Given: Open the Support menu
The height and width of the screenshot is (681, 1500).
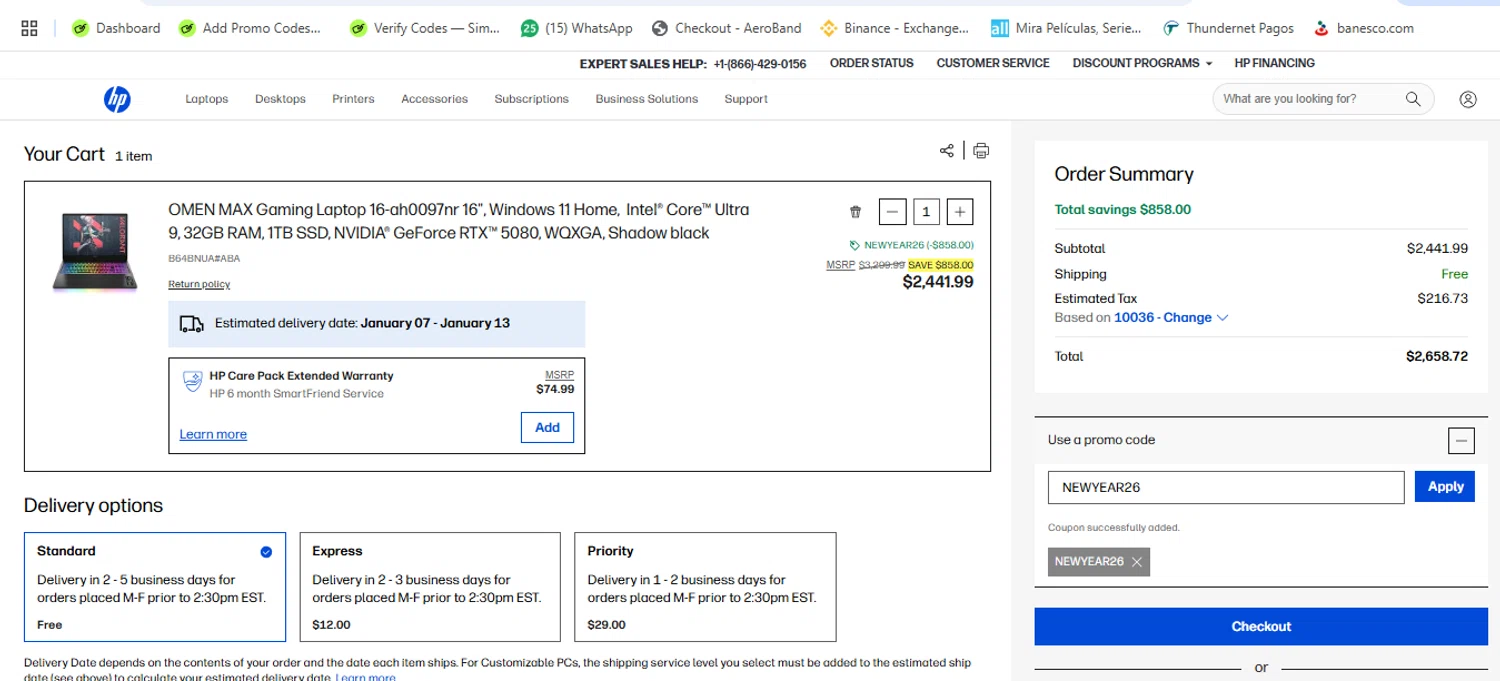Looking at the screenshot, I should [x=746, y=99].
